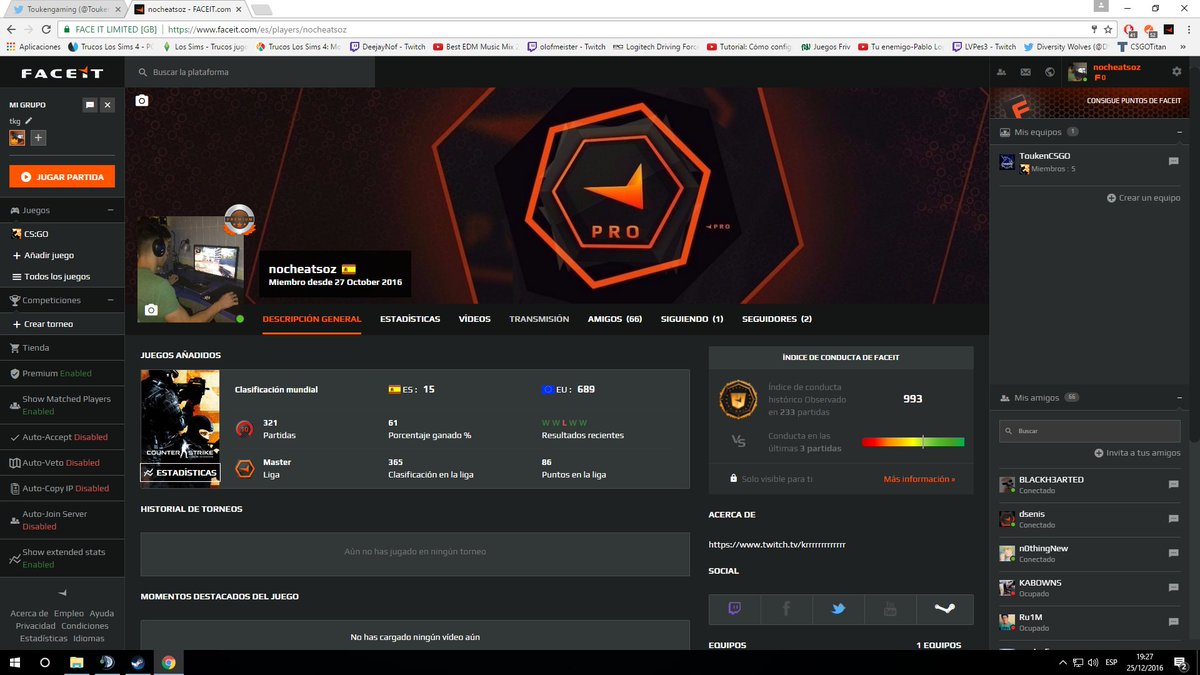Collapse the left sidebar with the arrow
1200x675 pixels.
click(x=62, y=593)
